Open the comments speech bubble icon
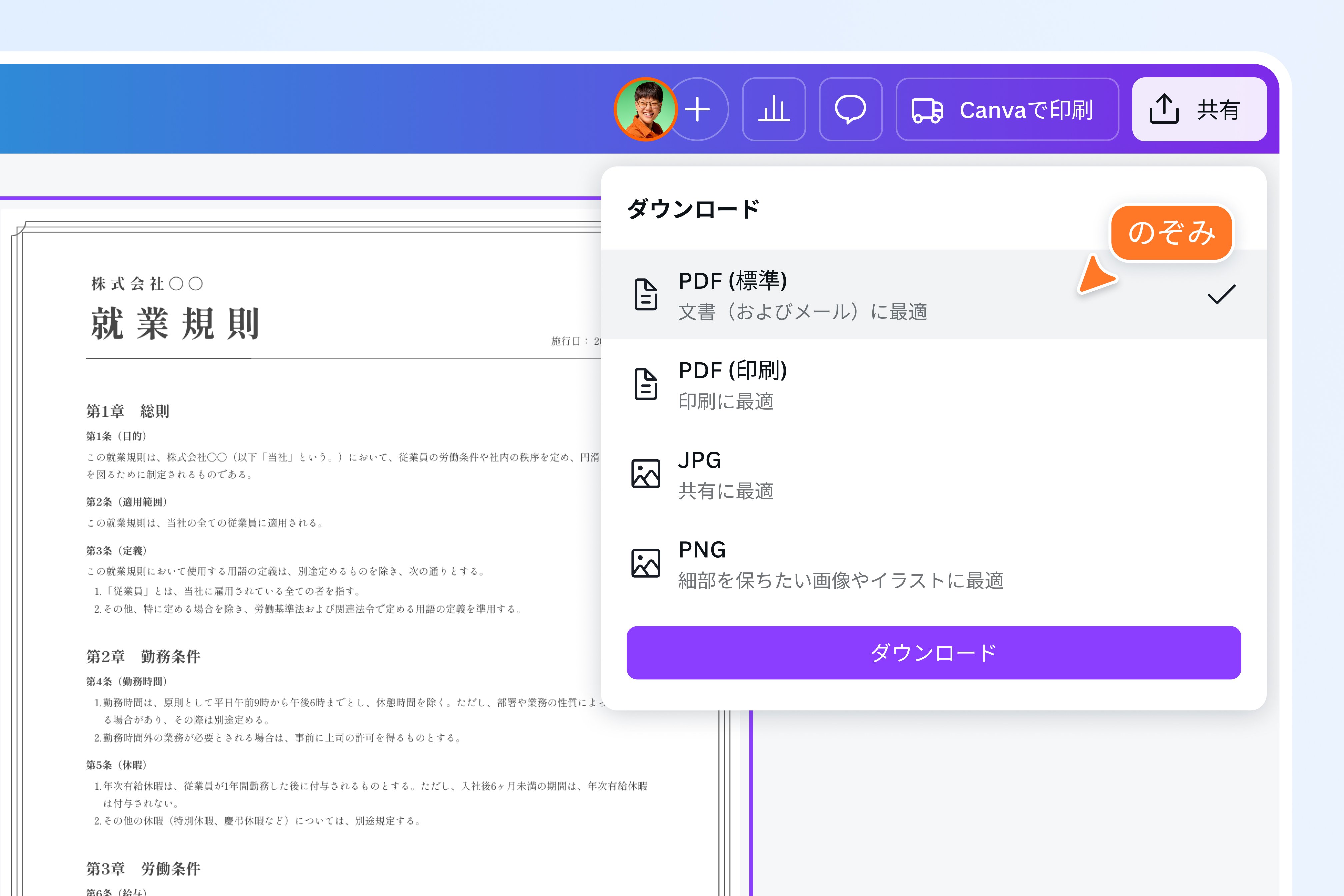 [x=850, y=109]
